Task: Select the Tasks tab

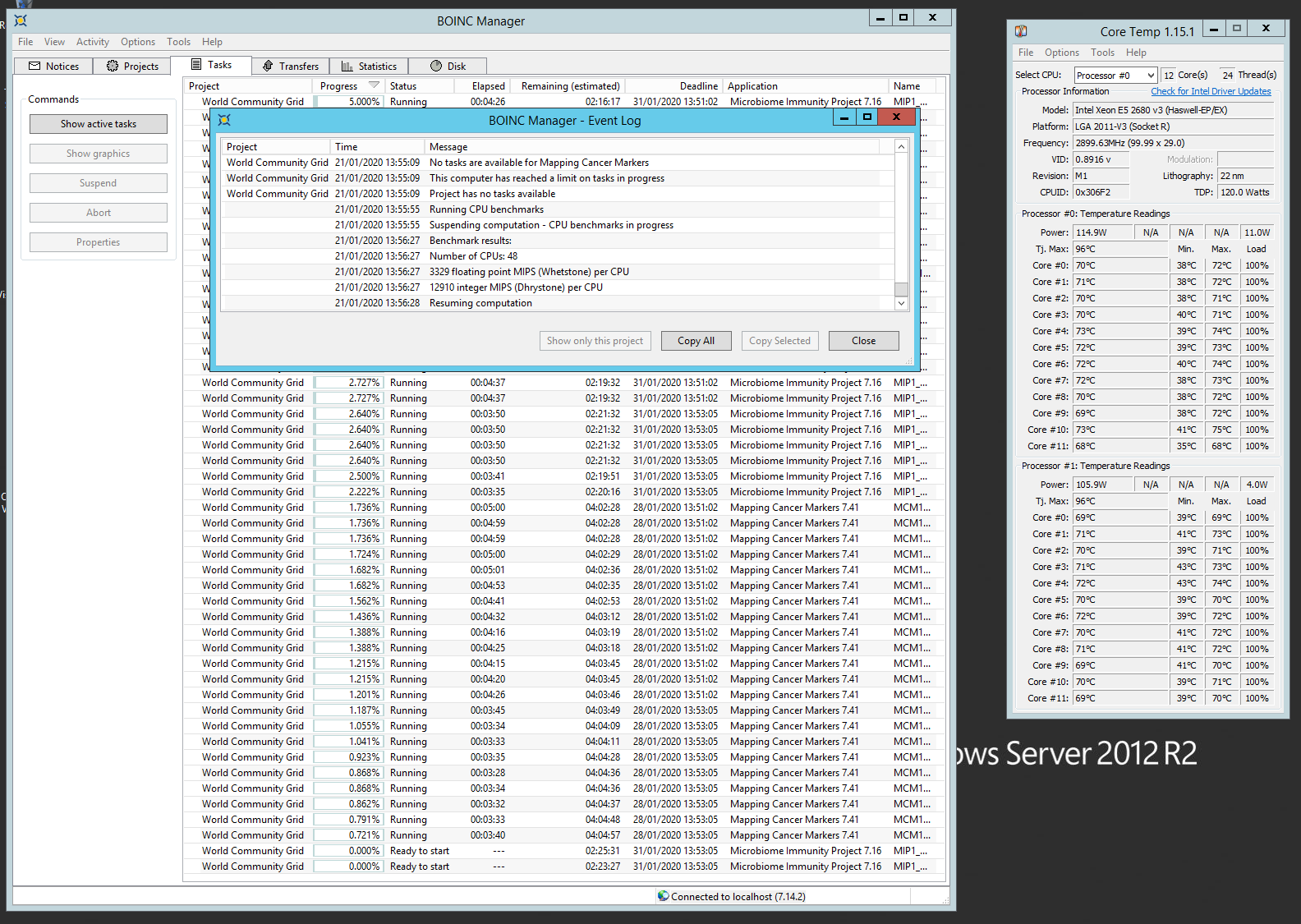Action: (211, 65)
